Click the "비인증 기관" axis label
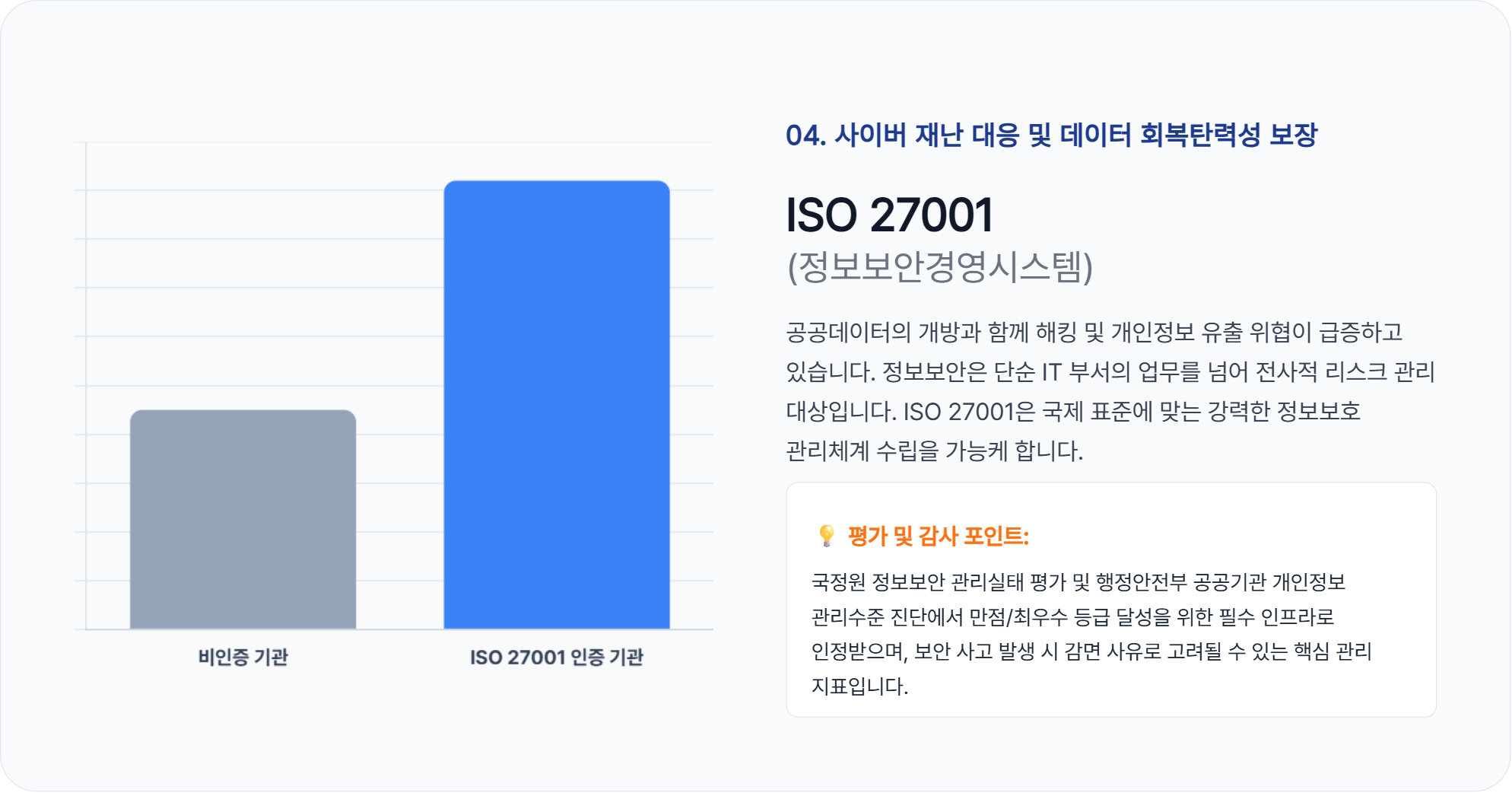The height and width of the screenshot is (793, 1512). pos(243,657)
